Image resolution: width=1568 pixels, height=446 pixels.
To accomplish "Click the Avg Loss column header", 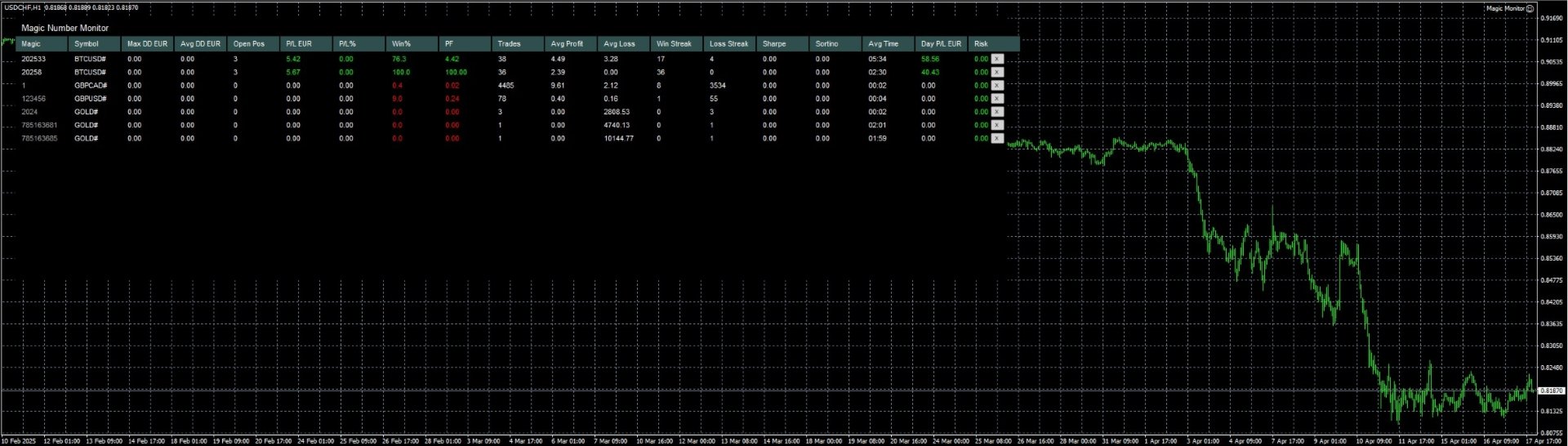I will (x=623, y=44).
